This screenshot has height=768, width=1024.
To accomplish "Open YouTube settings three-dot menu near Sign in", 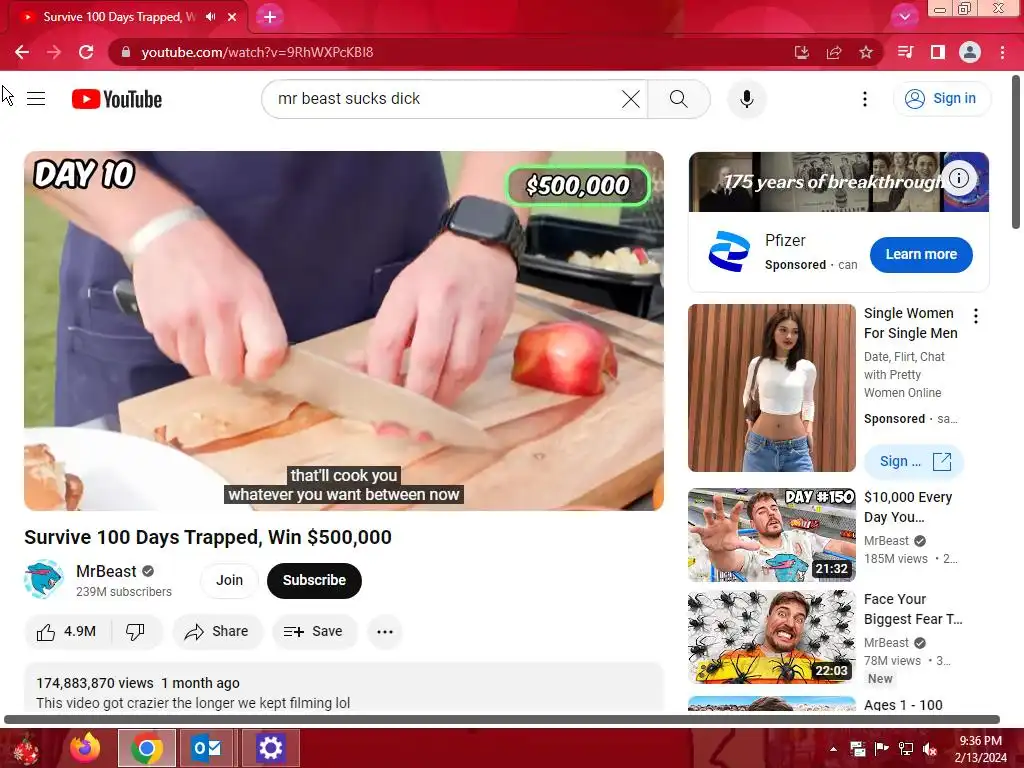I will (865, 99).
